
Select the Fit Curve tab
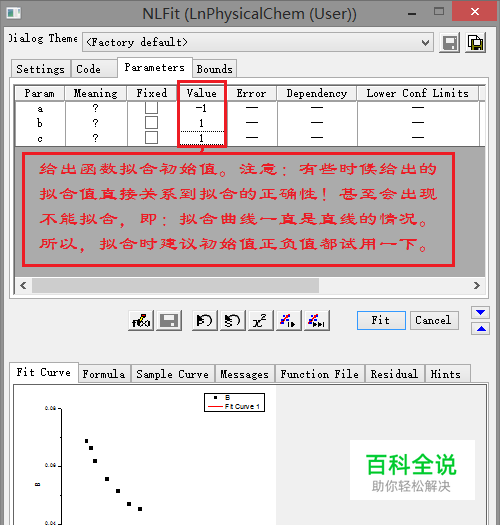tap(44, 372)
